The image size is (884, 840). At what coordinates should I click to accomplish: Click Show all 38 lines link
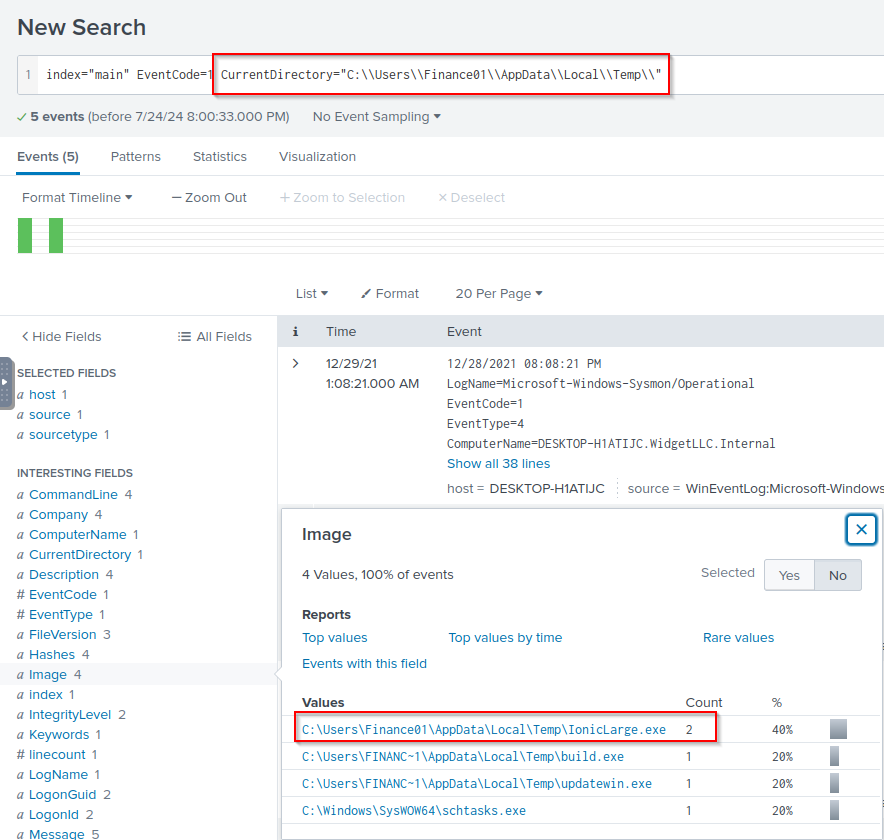[x=498, y=464]
